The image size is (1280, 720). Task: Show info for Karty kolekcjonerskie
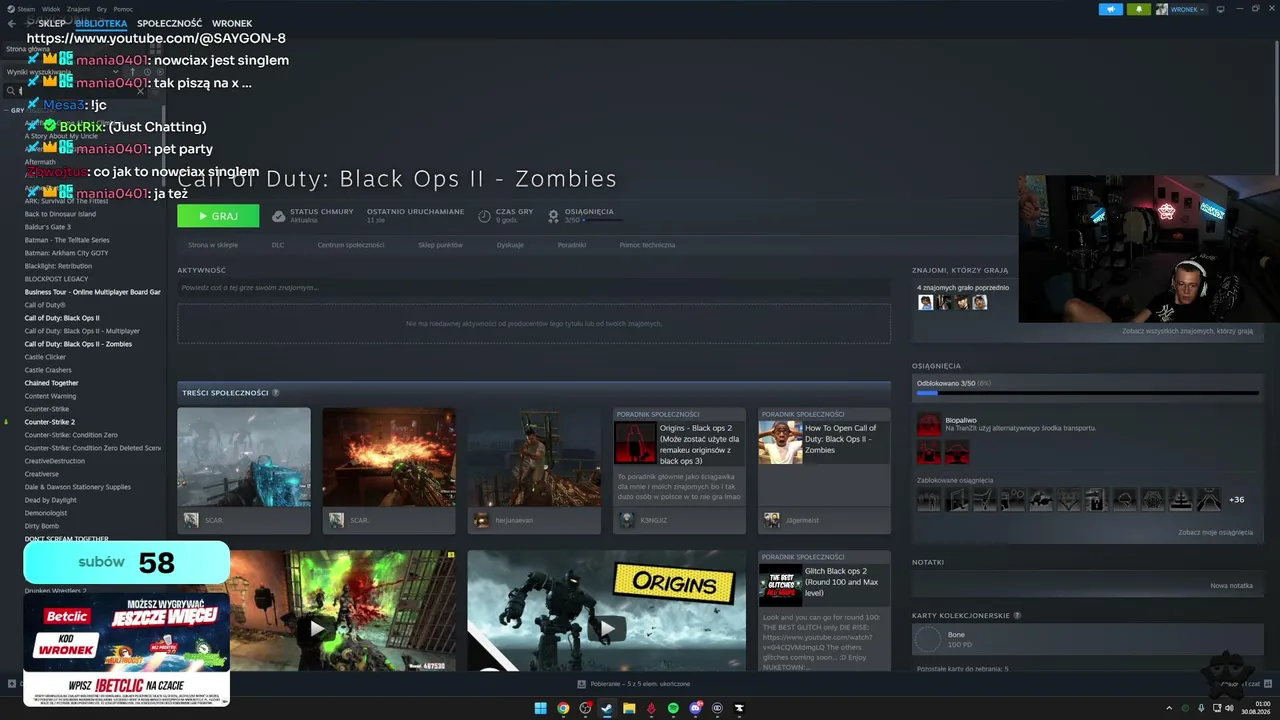tap(1017, 615)
